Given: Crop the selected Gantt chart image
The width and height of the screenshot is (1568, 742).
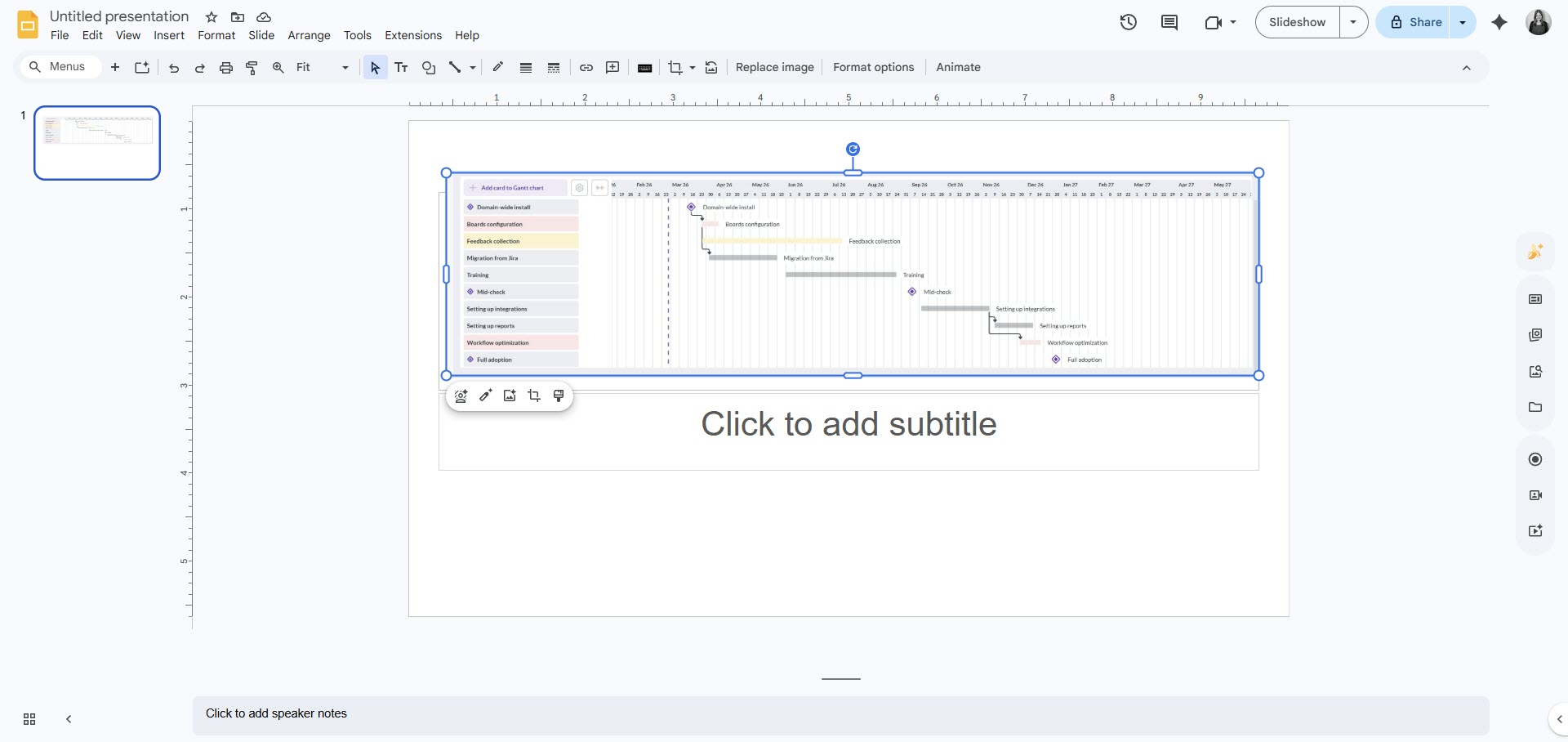Looking at the screenshot, I should click(x=676, y=67).
